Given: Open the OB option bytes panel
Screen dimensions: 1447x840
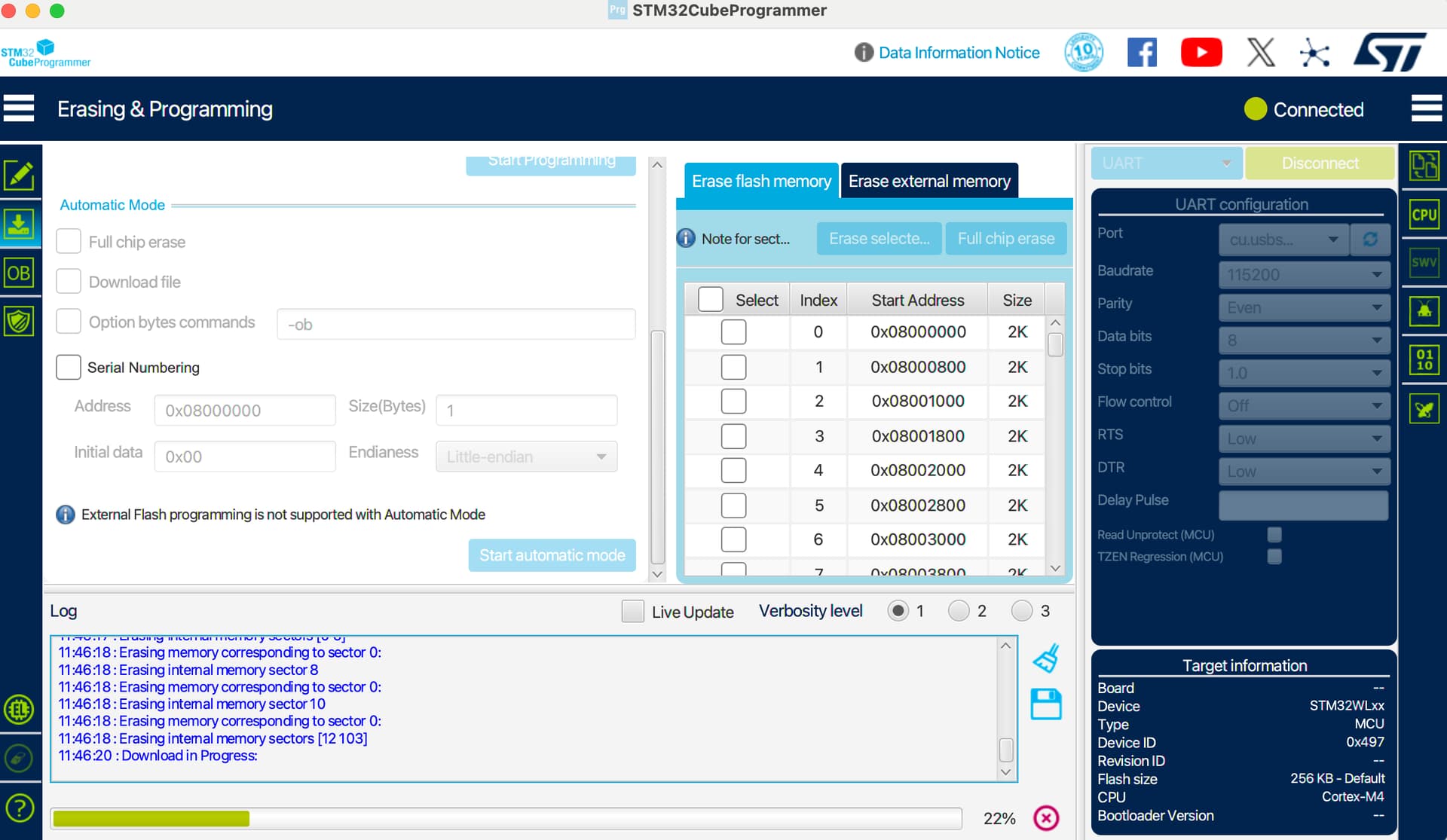Looking at the screenshot, I should pos(19,273).
